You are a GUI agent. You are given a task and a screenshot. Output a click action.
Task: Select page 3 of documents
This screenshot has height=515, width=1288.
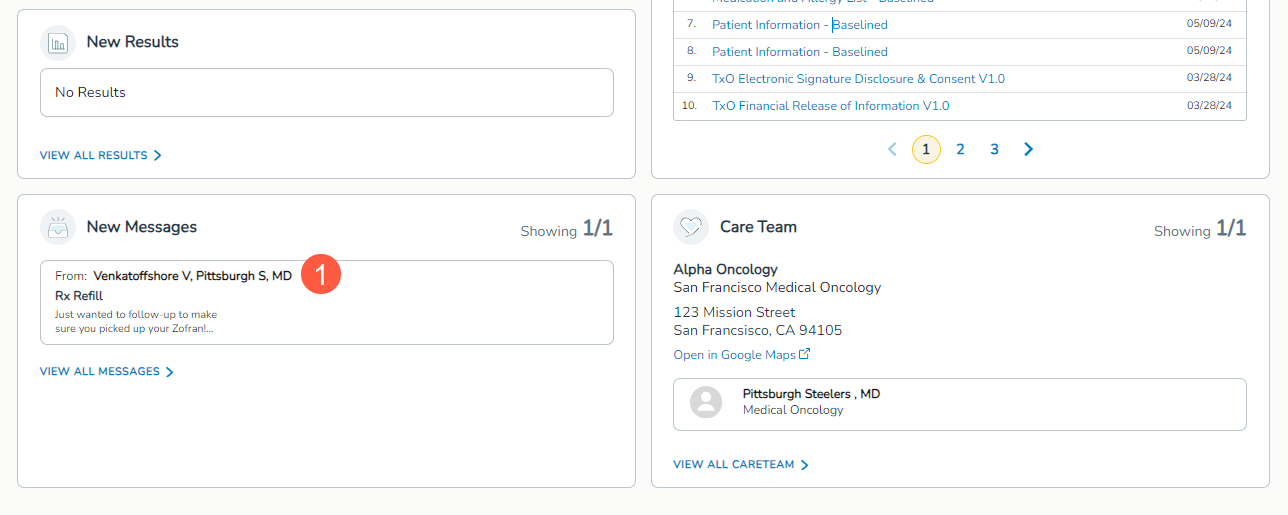pyautogui.click(x=994, y=149)
